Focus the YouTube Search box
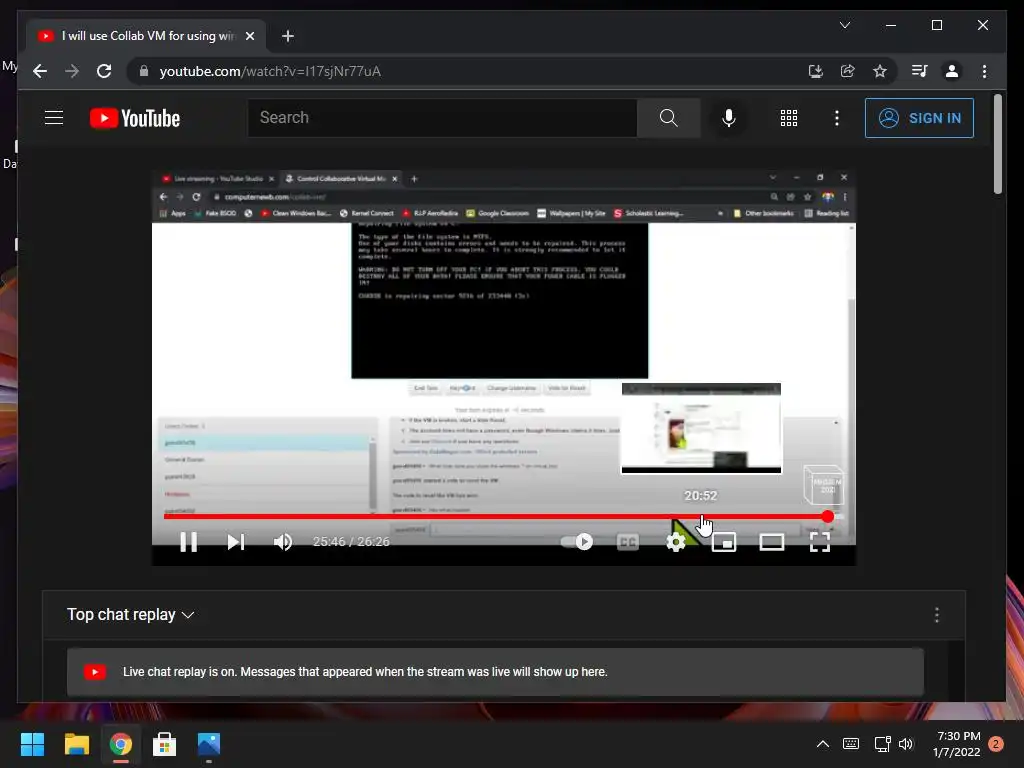 442,118
